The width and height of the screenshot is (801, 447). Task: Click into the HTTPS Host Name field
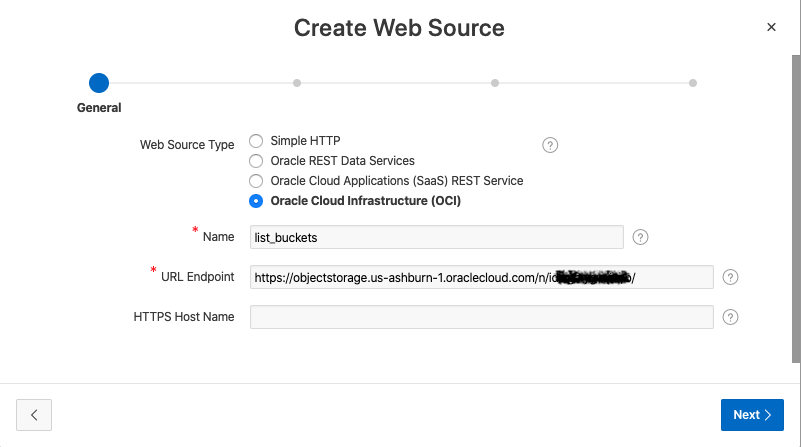tap(481, 317)
